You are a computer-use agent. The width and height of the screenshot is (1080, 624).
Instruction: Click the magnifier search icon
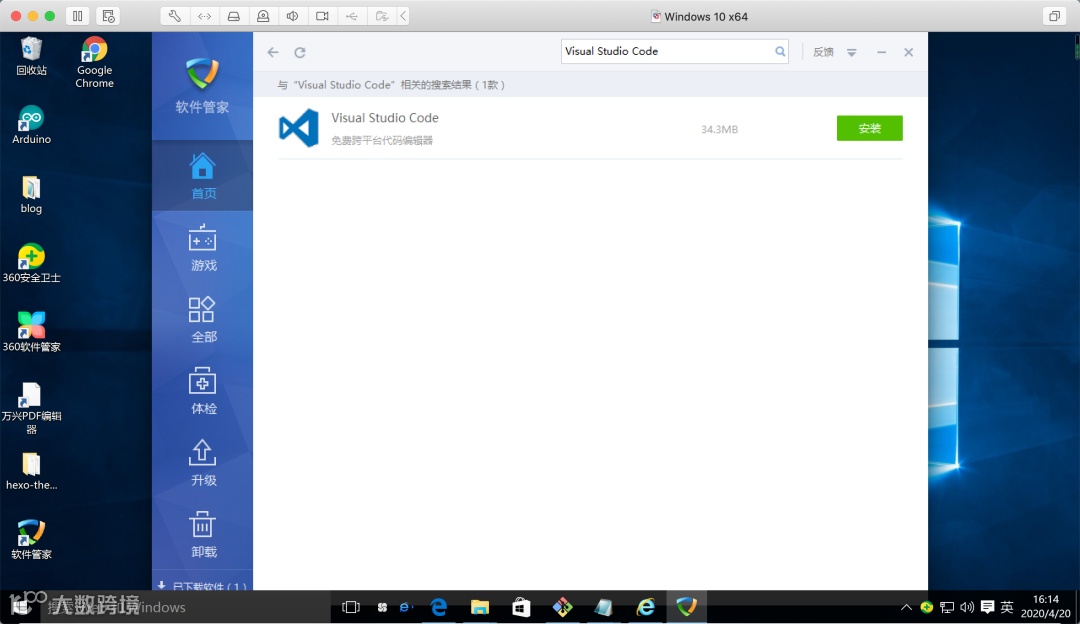(780, 51)
